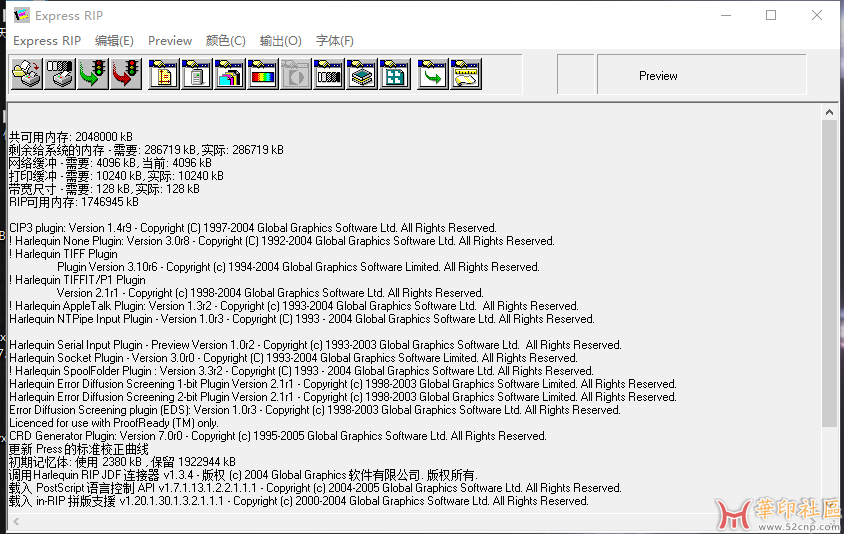Open Calibration Manager grayscale strip window icon
This screenshot has height=534, width=844.
pos(329,74)
